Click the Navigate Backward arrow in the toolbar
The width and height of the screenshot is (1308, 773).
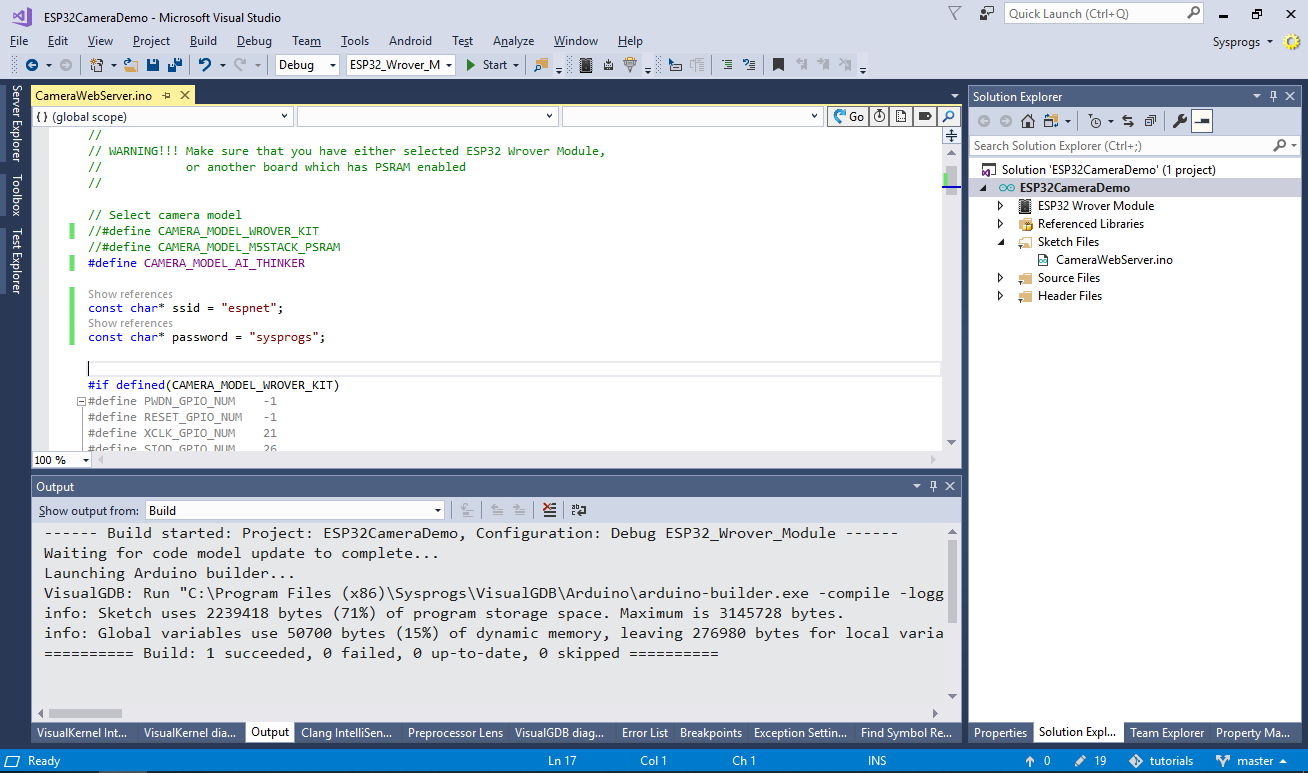coord(32,65)
